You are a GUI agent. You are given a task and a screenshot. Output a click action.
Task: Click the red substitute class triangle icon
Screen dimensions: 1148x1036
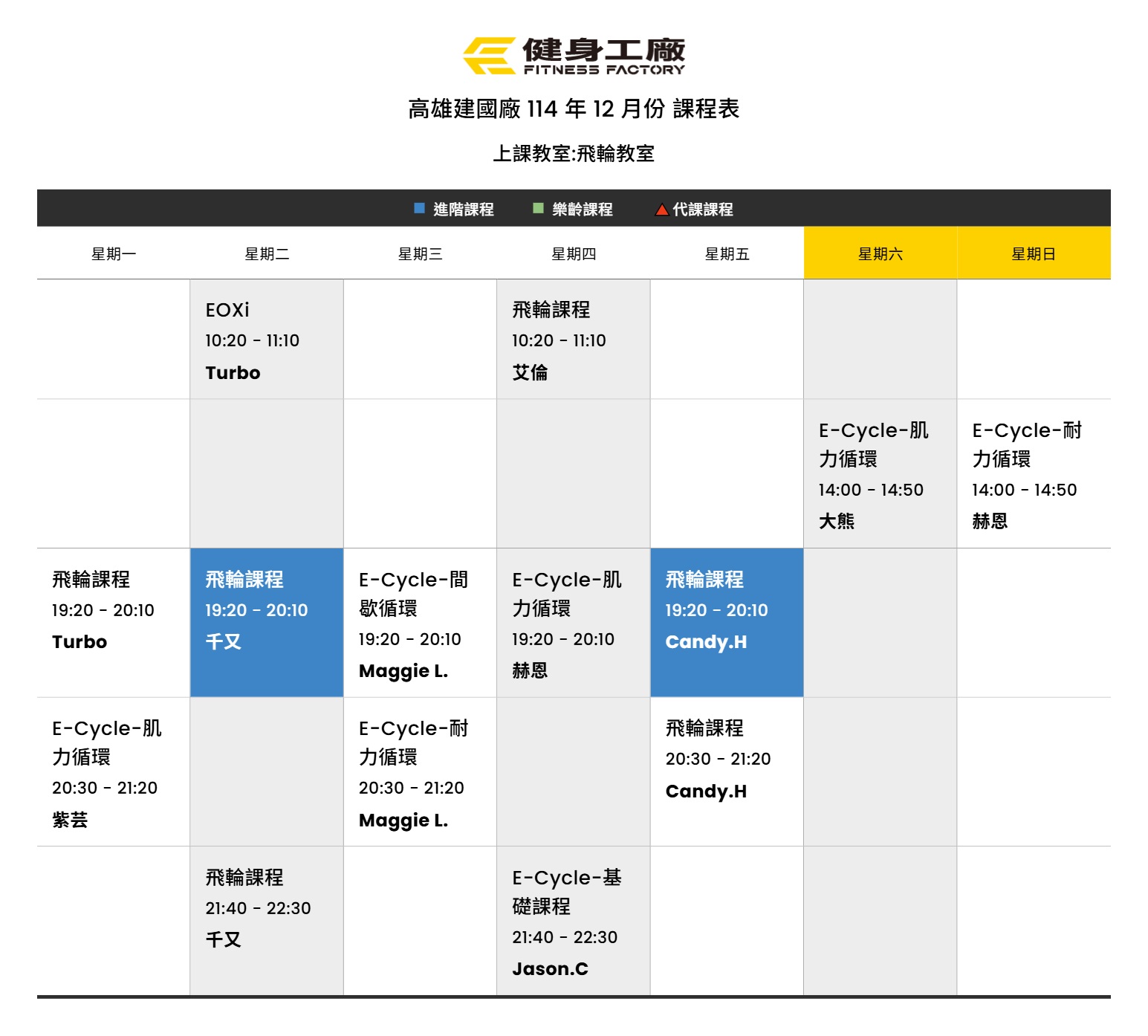point(661,210)
